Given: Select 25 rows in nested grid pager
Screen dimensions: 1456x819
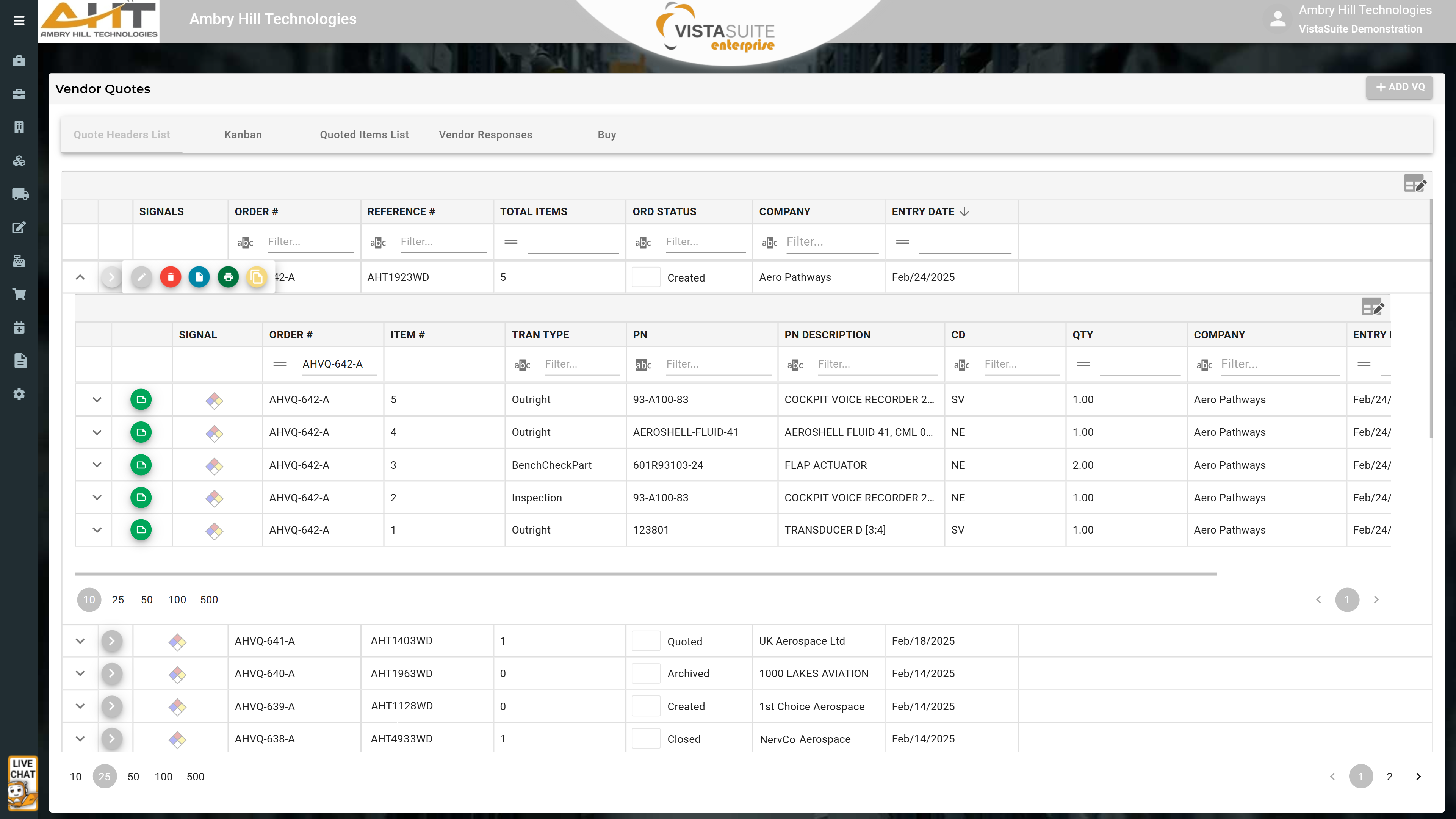Looking at the screenshot, I should (x=117, y=600).
